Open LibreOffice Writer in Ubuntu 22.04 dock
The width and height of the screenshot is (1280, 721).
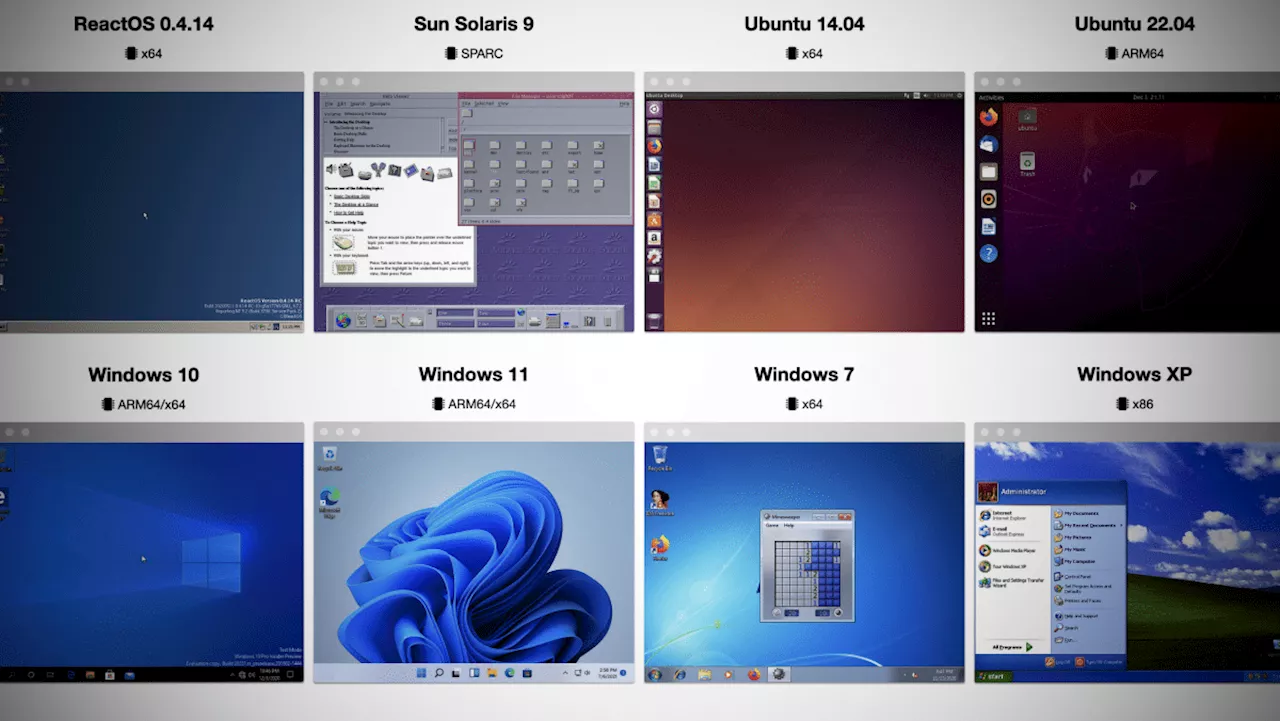coord(989,226)
